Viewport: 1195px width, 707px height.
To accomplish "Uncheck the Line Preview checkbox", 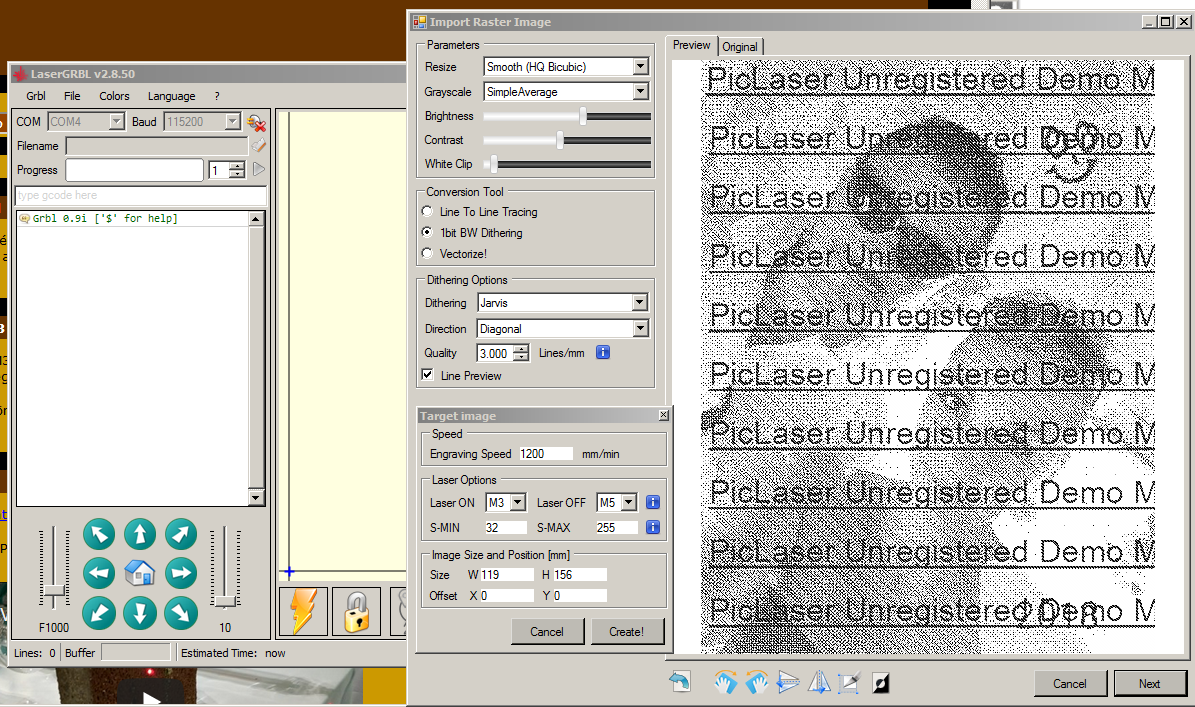I will pos(428,376).
